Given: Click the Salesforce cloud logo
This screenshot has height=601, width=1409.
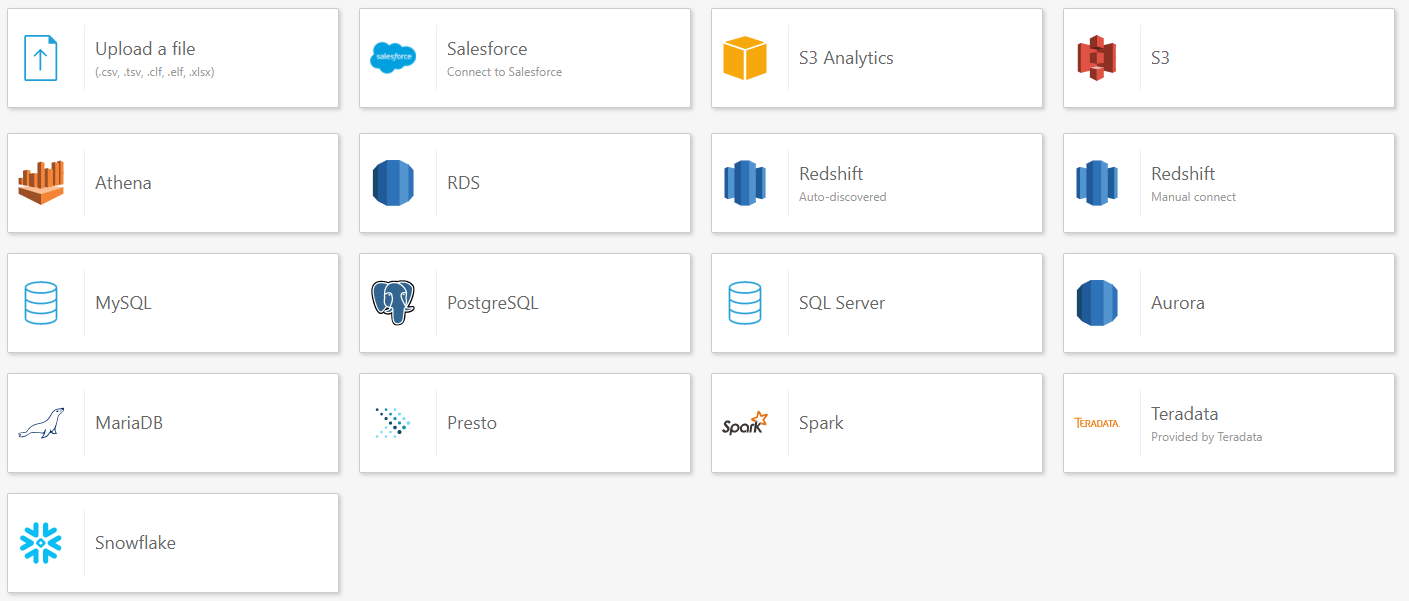Looking at the screenshot, I should (x=393, y=58).
